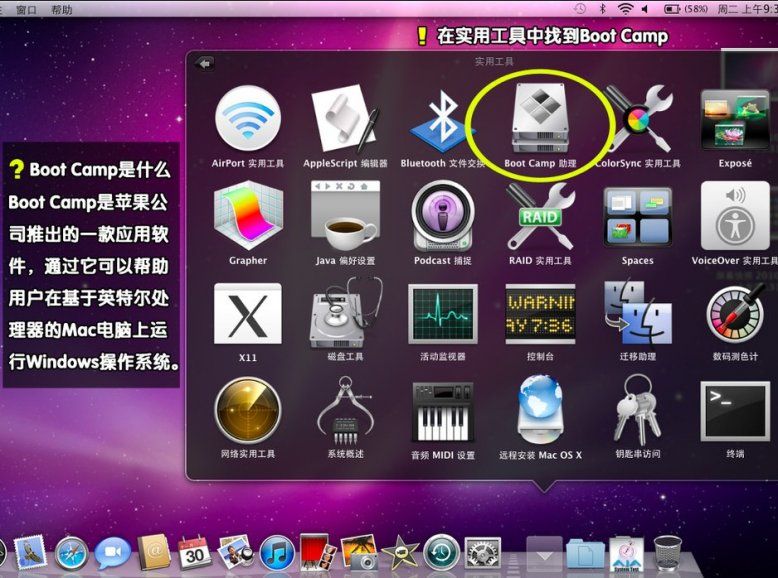Open Address Book in the Dock
This screenshot has height=578, width=778.
[x=154, y=553]
